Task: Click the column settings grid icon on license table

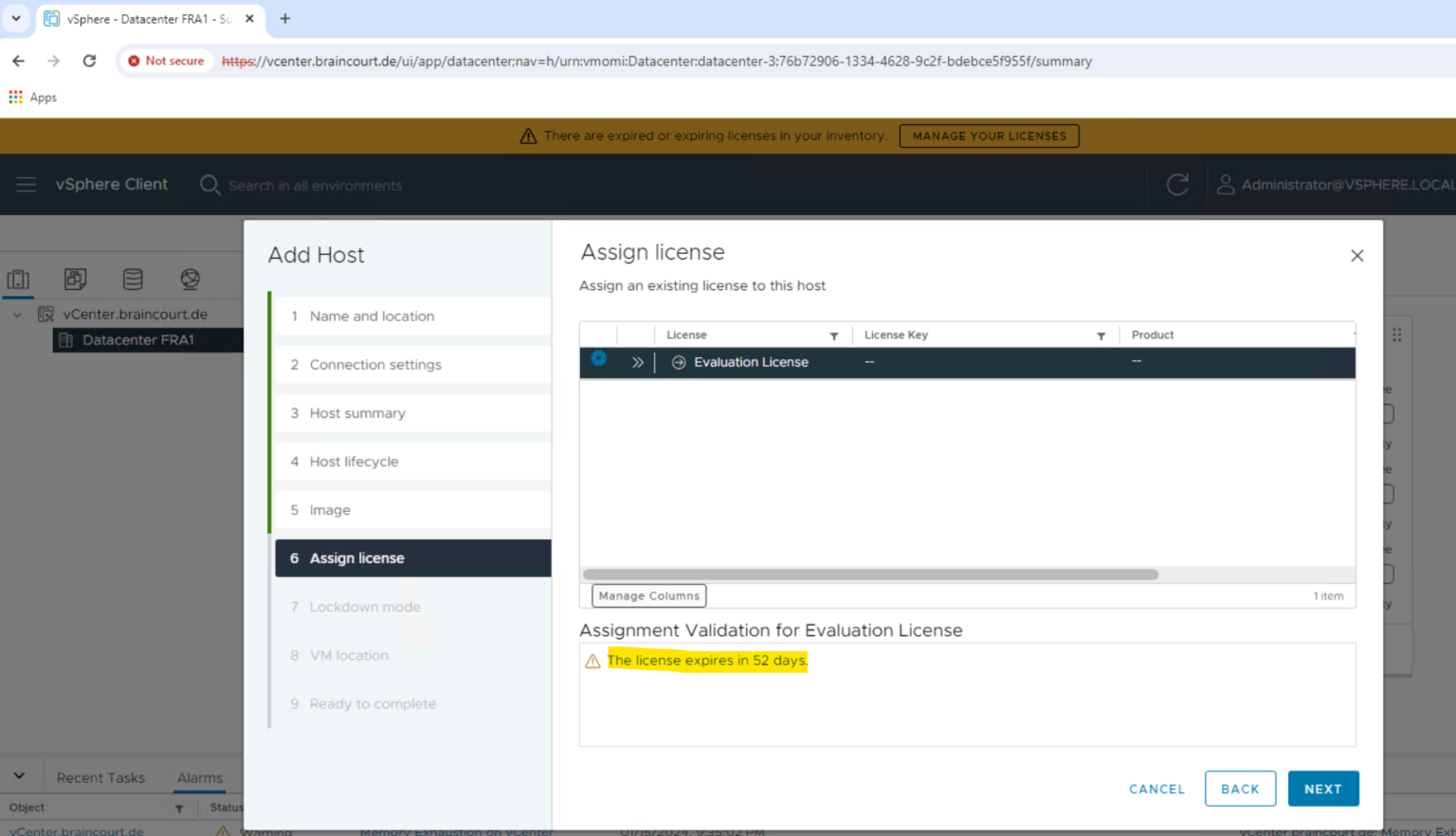Action: point(1396,335)
